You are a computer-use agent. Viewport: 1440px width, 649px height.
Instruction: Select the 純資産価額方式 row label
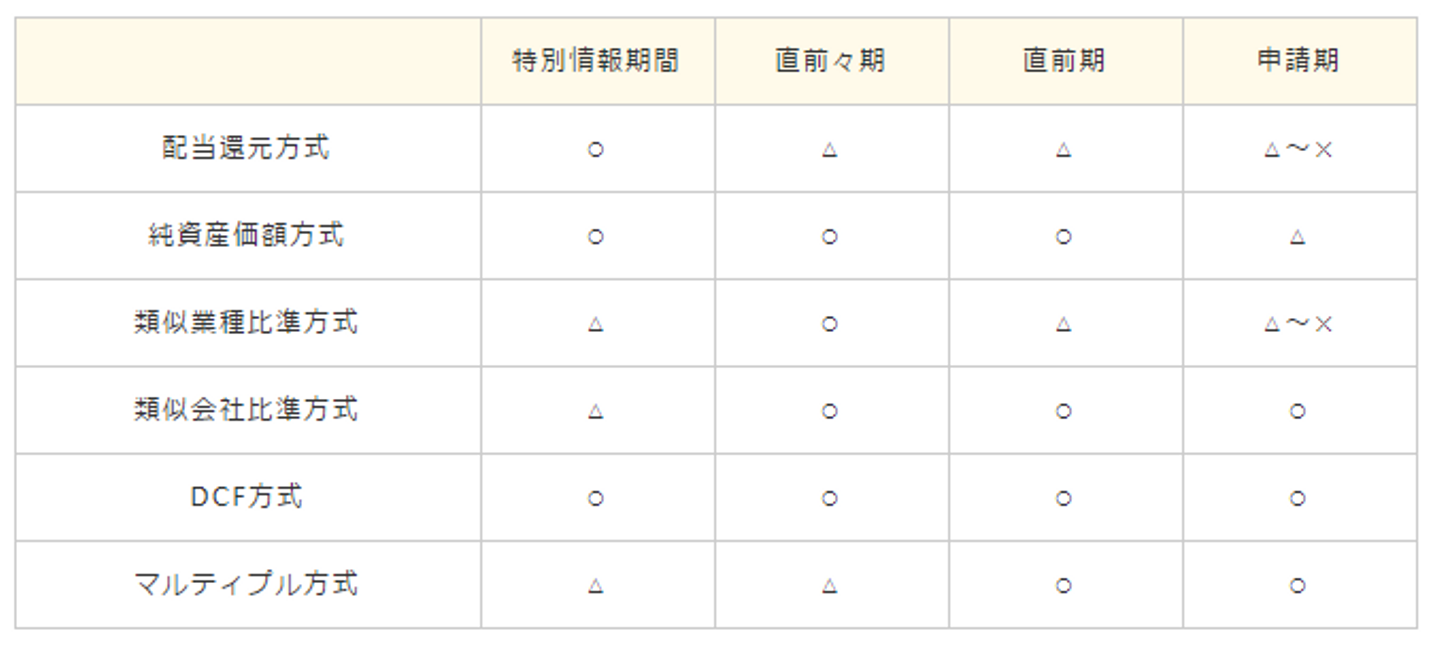click(x=246, y=235)
